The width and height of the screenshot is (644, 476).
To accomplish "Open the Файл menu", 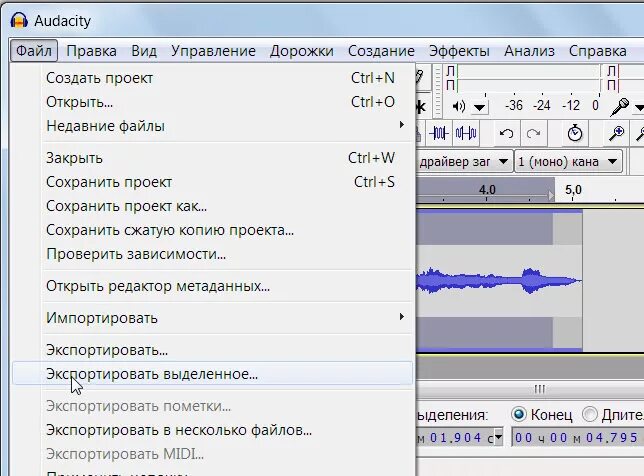I will click(34, 51).
